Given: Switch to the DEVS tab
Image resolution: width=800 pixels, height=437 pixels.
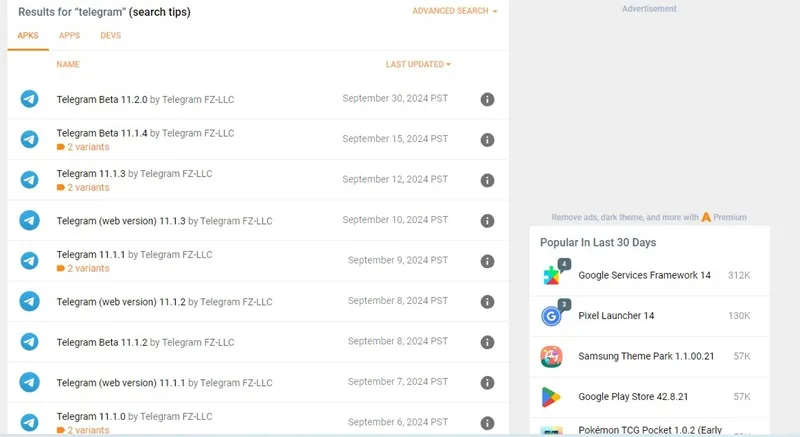Looking at the screenshot, I should pos(111,36).
